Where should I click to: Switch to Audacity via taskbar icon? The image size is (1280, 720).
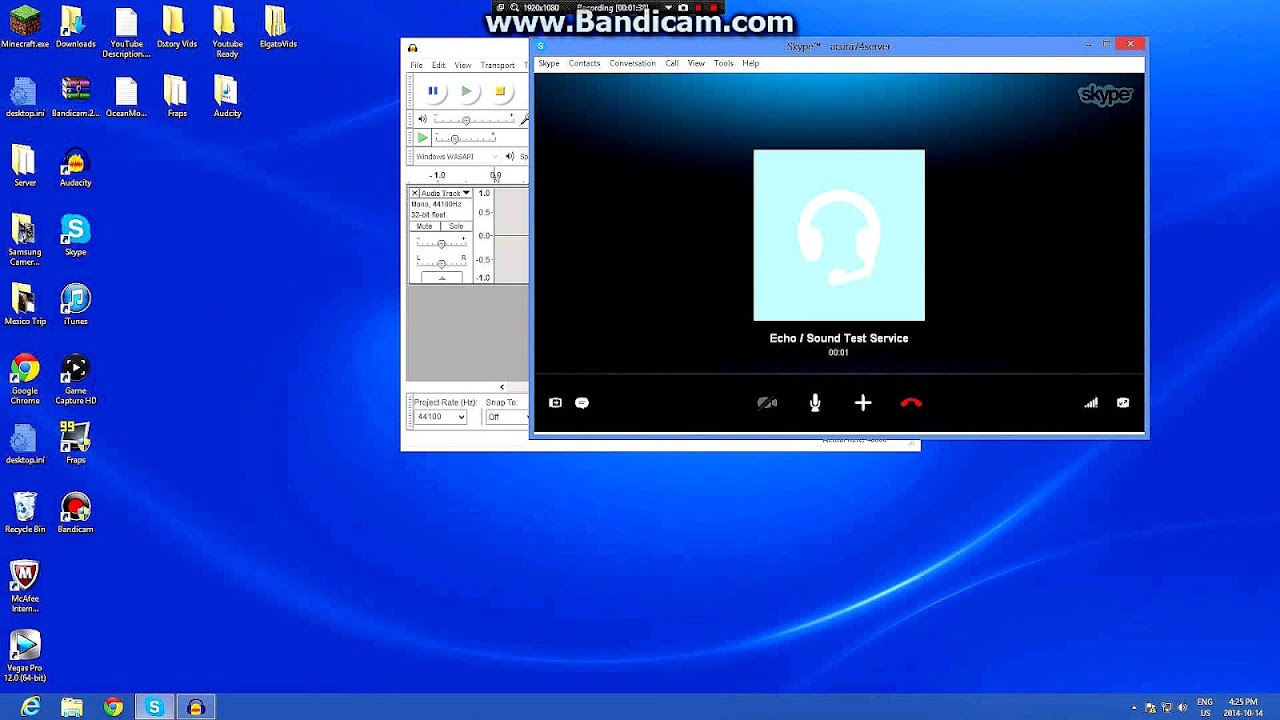click(x=196, y=707)
